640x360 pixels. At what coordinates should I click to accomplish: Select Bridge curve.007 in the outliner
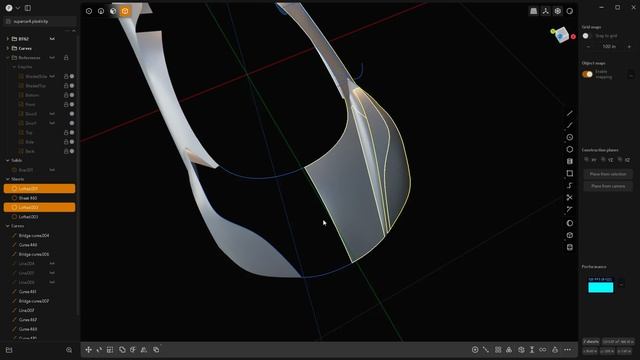pos(40,301)
